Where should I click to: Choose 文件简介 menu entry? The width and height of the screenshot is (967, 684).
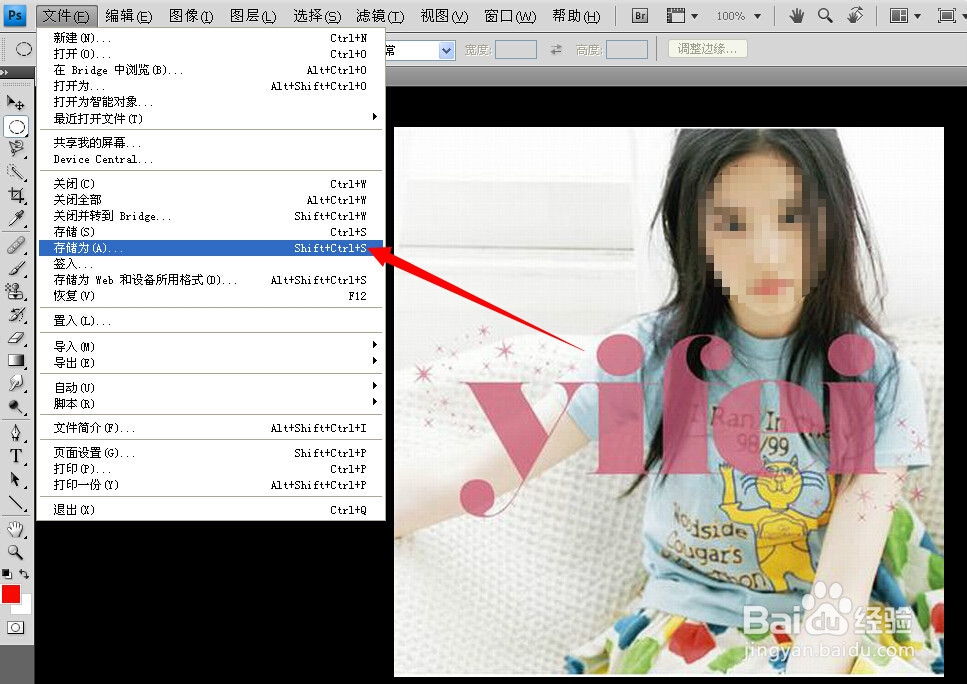tap(211, 427)
